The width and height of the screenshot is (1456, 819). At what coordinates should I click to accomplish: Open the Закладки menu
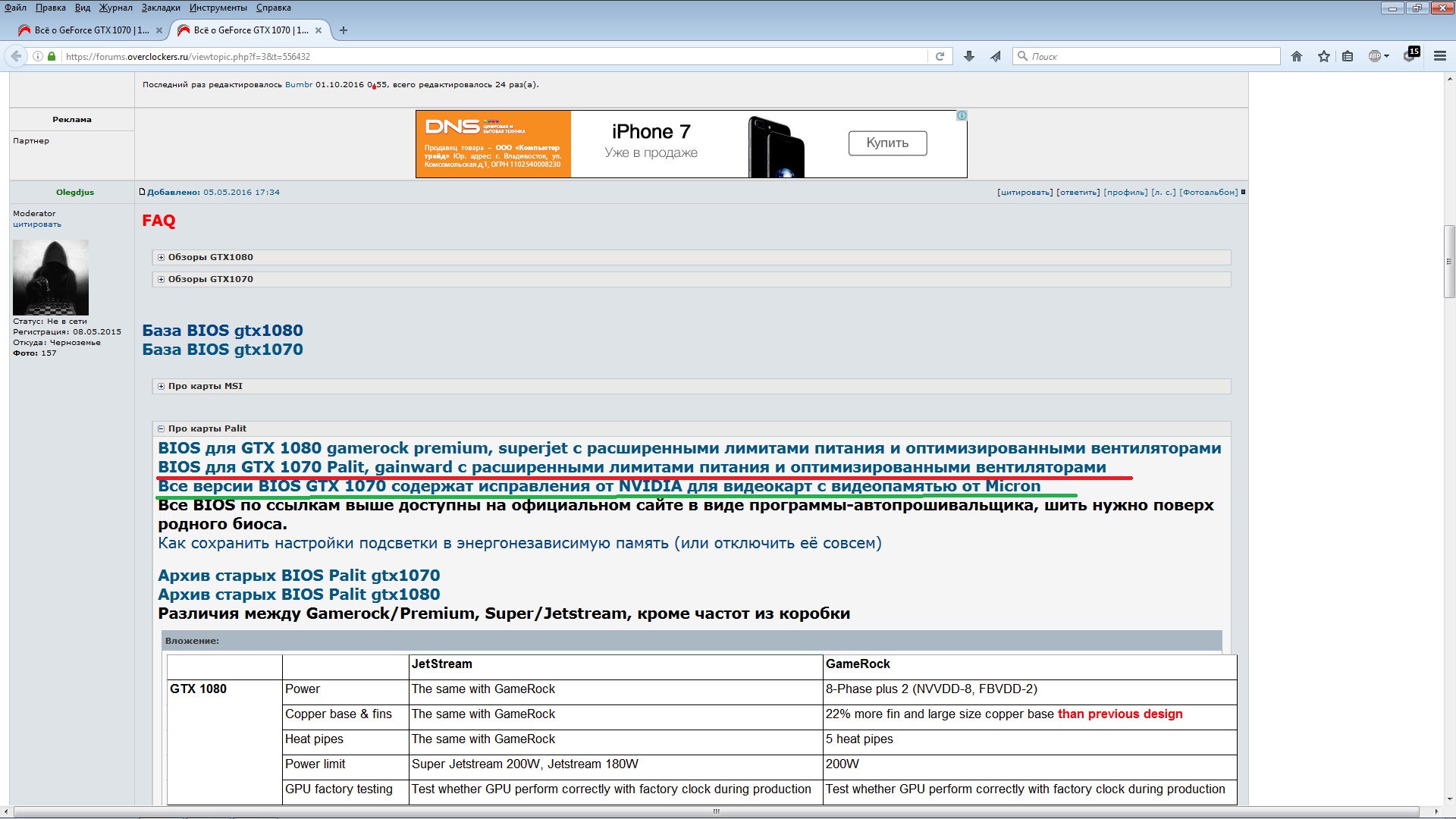coord(161,8)
